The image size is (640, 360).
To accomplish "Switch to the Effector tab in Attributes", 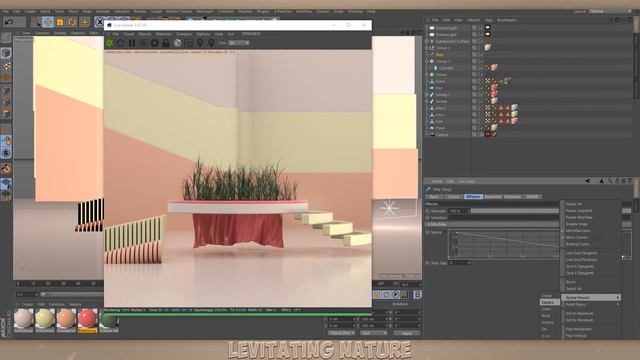I will 473,197.
